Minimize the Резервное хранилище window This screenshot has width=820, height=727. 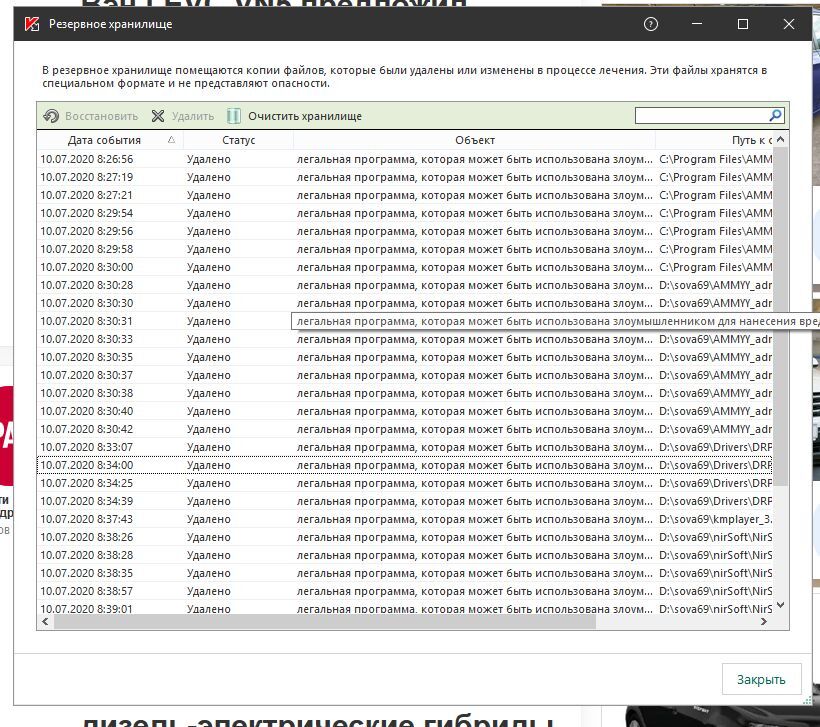coord(697,24)
